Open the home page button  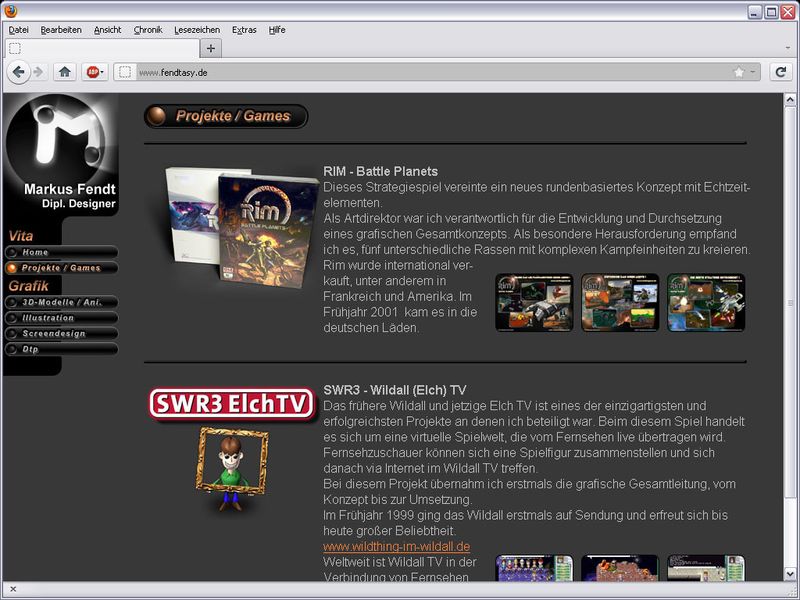64,72
